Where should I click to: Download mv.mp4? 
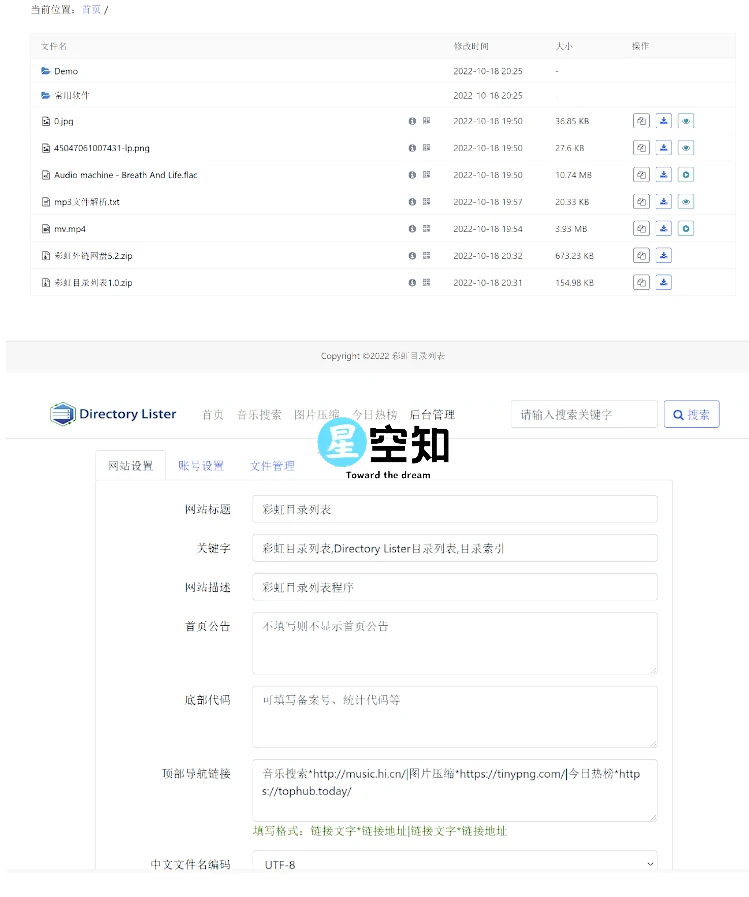point(664,228)
